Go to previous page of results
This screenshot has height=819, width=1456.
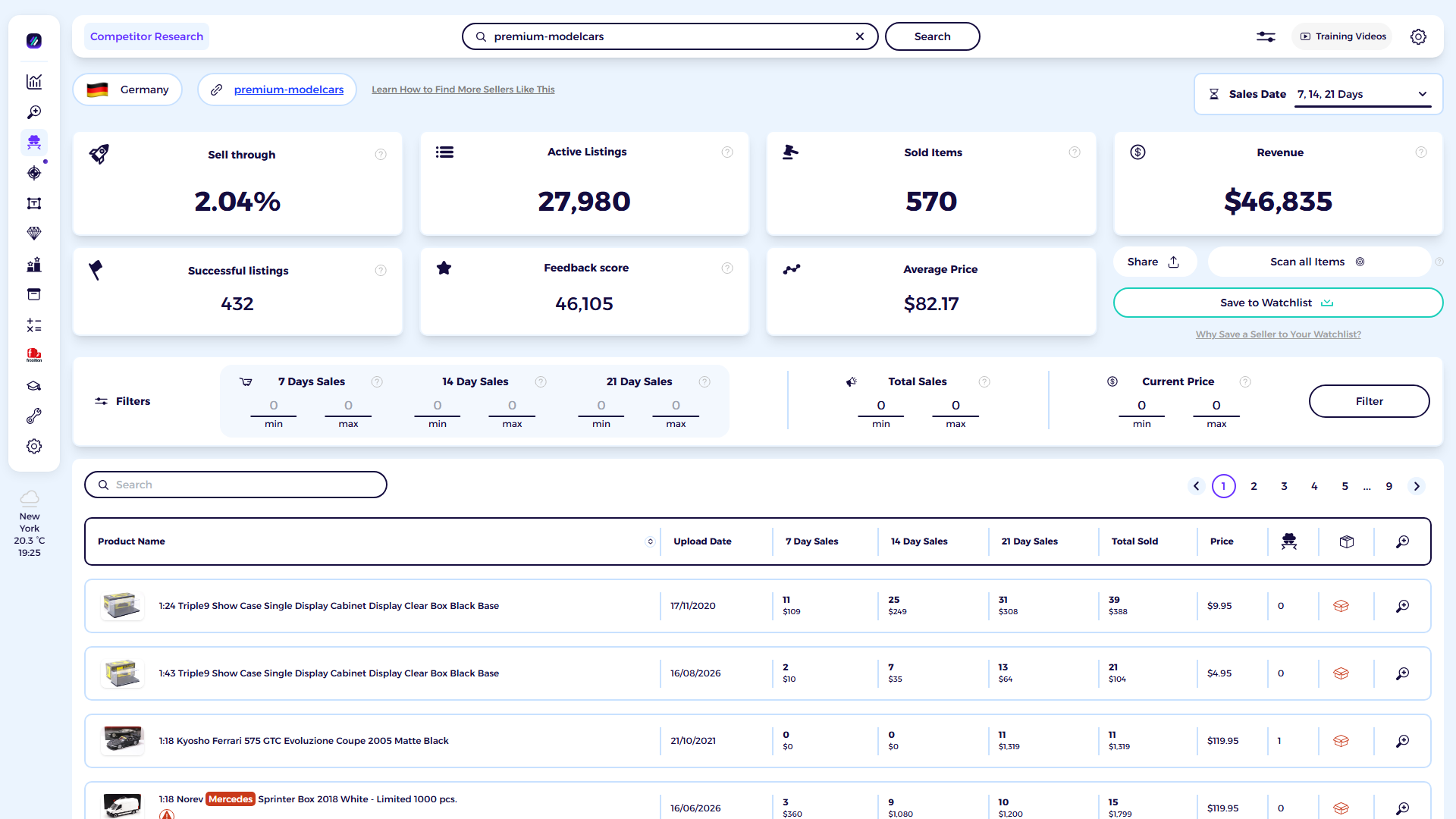1197,486
